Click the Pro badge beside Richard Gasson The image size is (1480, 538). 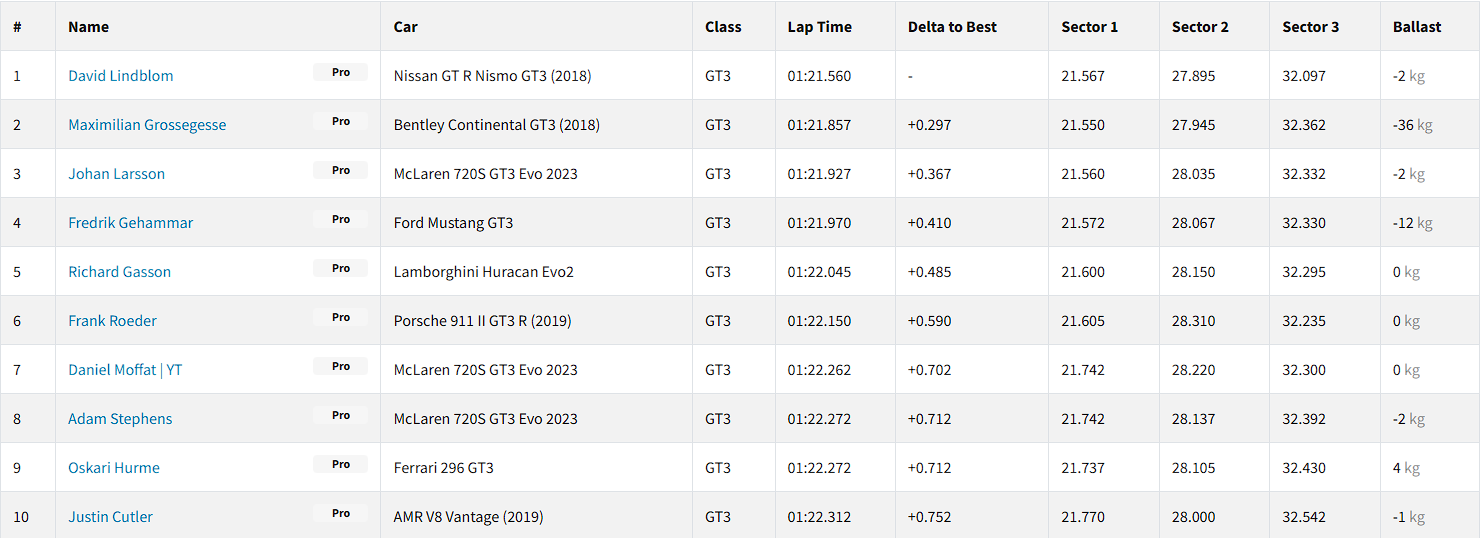(341, 268)
